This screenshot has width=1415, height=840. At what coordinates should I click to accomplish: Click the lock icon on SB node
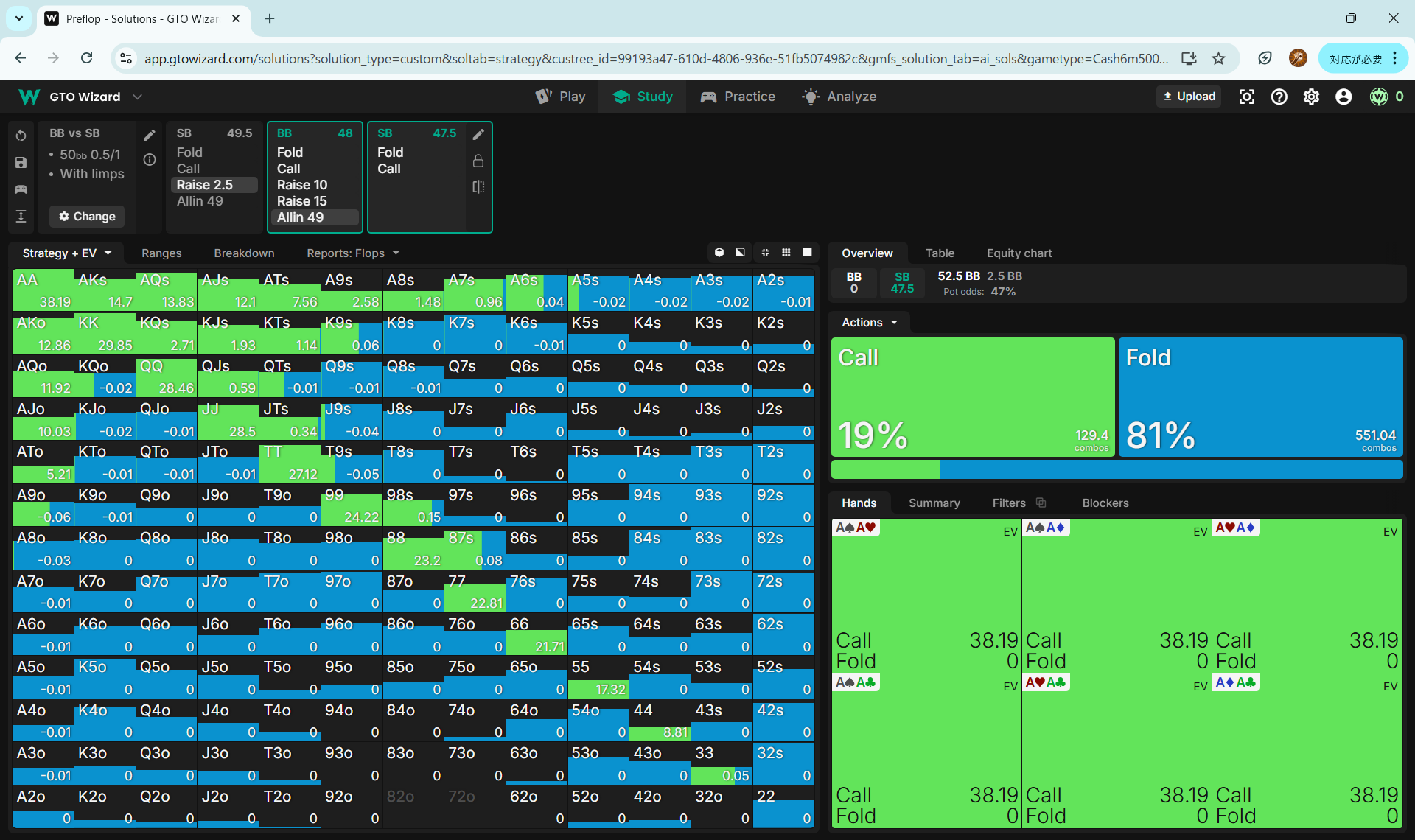(478, 161)
